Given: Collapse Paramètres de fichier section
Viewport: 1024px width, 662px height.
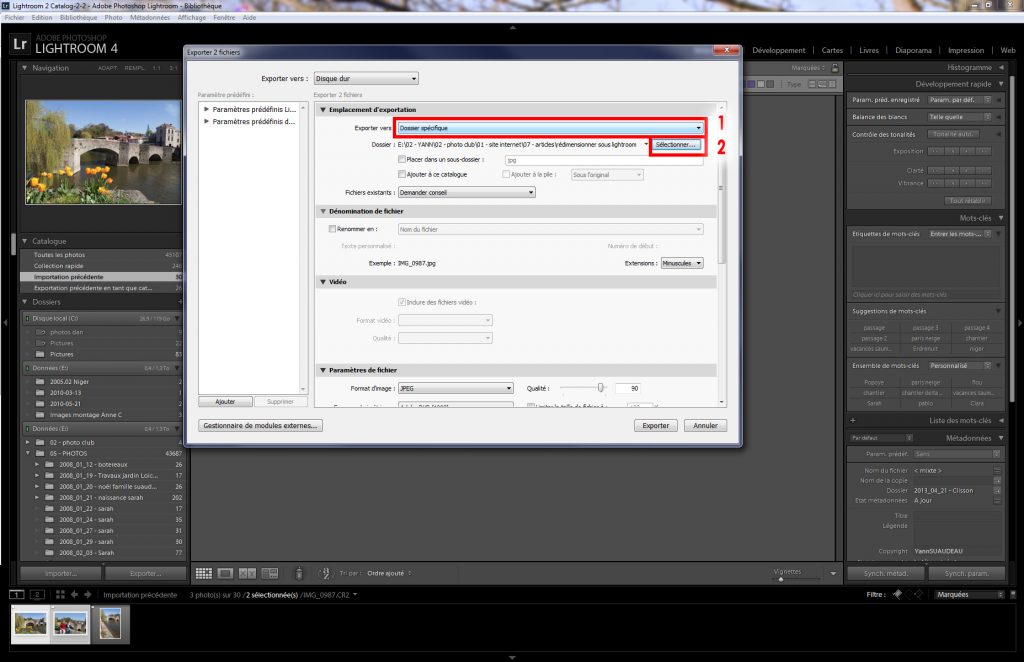Looking at the screenshot, I should click(323, 370).
